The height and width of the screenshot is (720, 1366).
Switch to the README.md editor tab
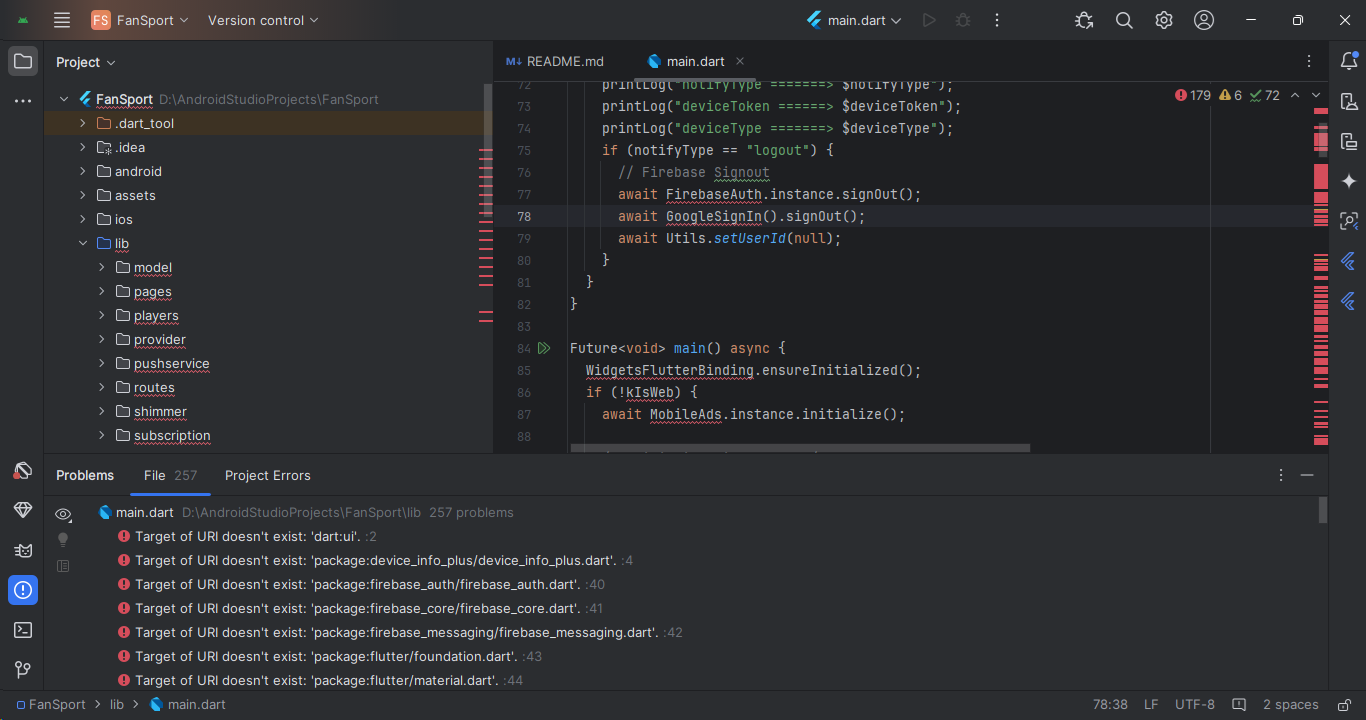click(x=555, y=61)
